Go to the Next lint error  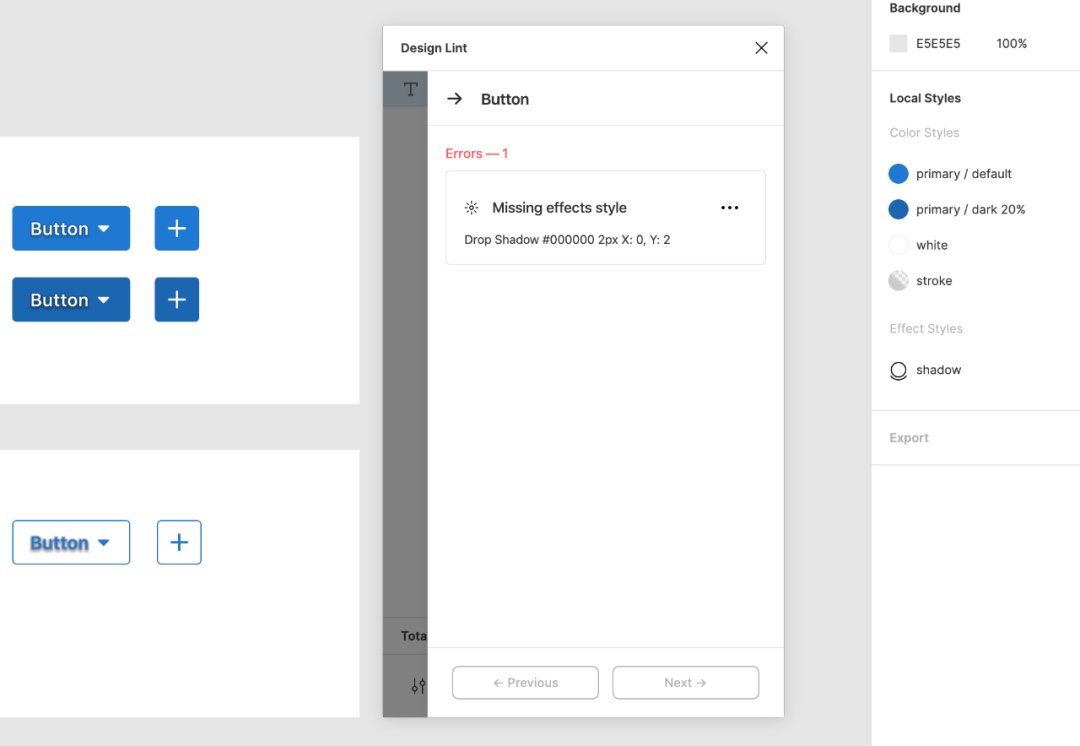pyautogui.click(x=685, y=683)
